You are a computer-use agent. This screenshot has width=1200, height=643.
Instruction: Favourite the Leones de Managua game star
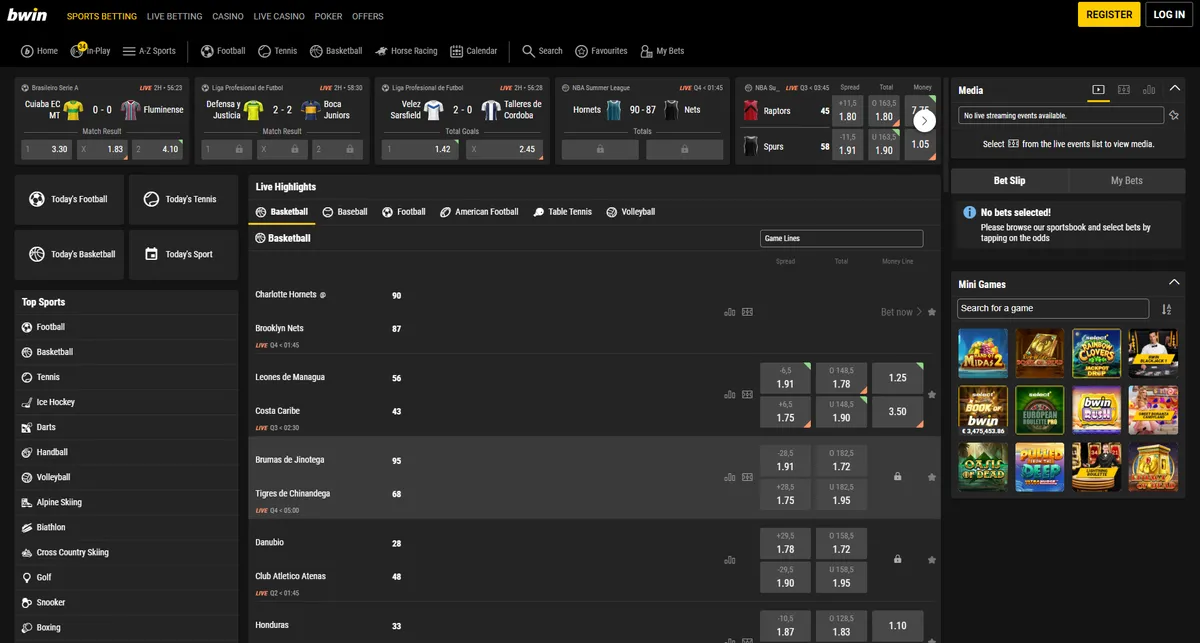click(932, 395)
